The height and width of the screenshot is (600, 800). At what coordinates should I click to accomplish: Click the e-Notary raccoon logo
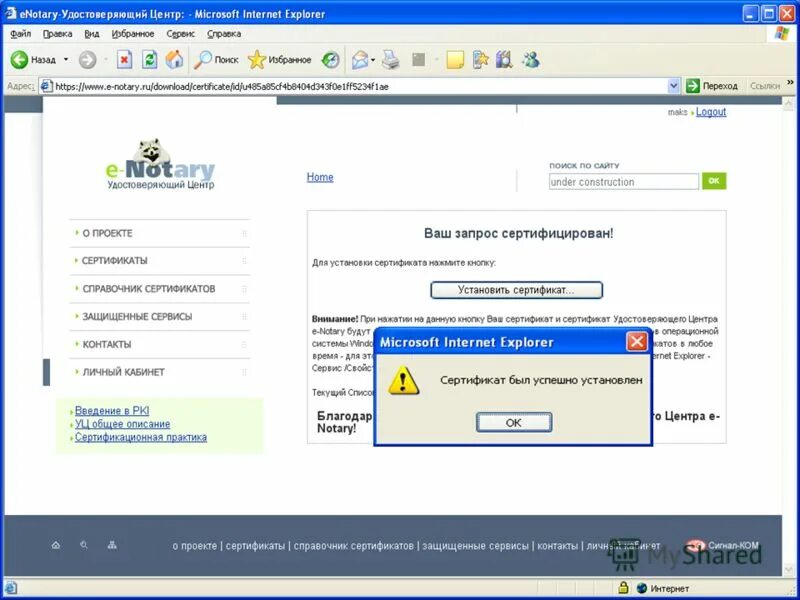point(160,164)
